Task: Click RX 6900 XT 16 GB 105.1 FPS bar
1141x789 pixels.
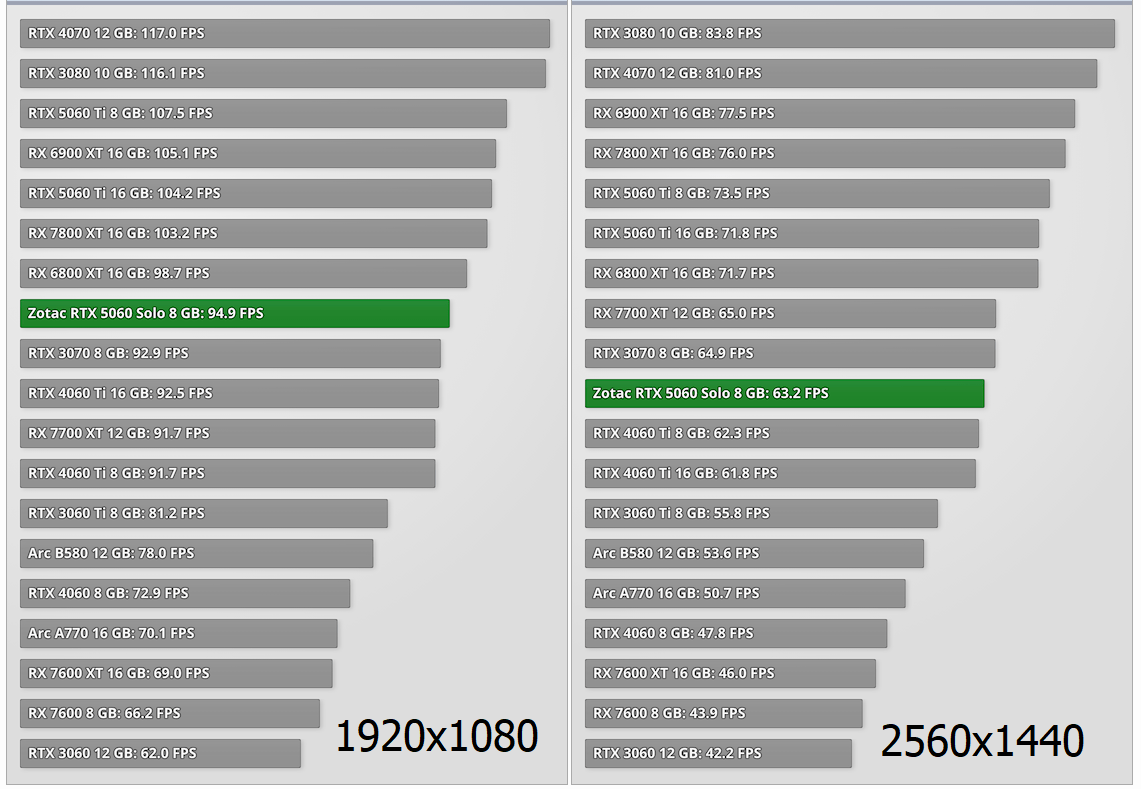Action: pos(258,154)
